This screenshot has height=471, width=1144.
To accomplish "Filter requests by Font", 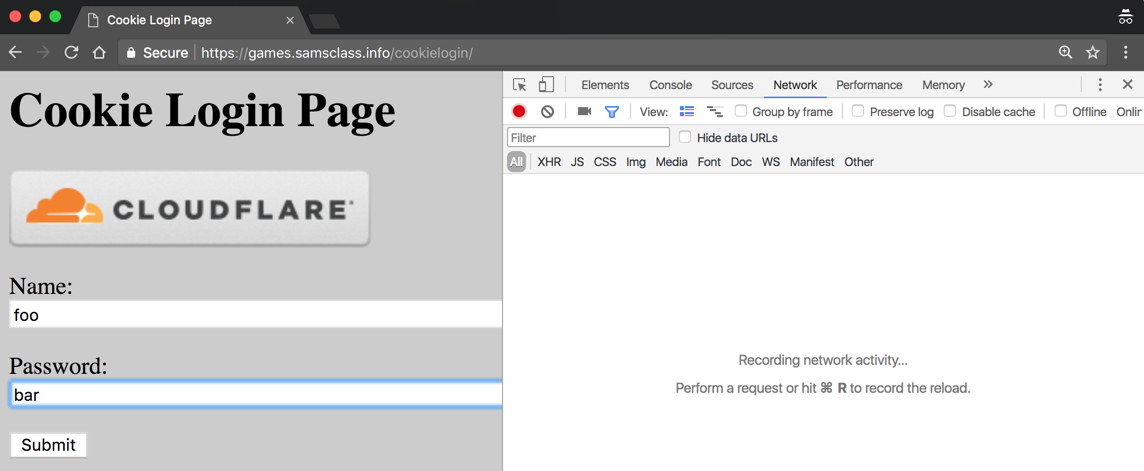I will point(709,162).
